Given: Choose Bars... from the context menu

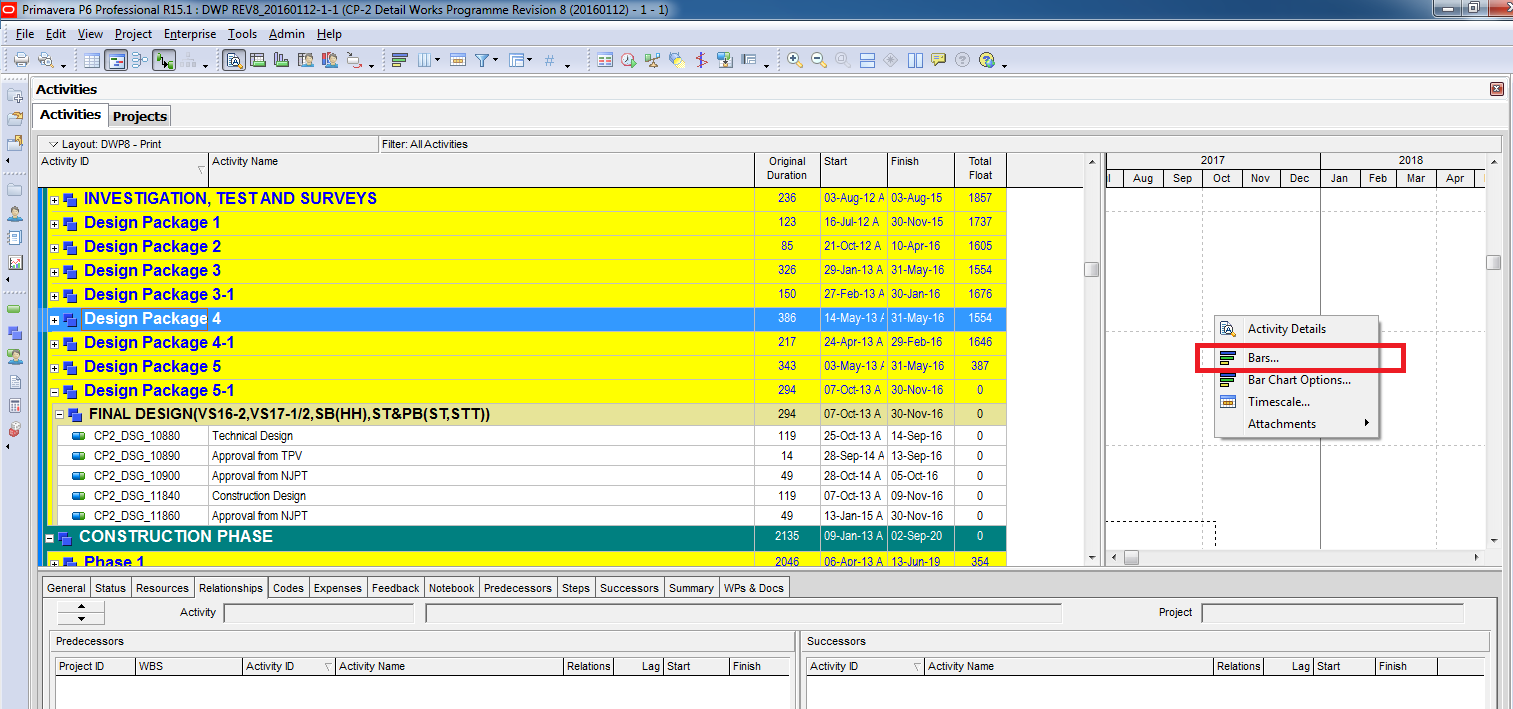Looking at the screenshot, I should 1263,357.
